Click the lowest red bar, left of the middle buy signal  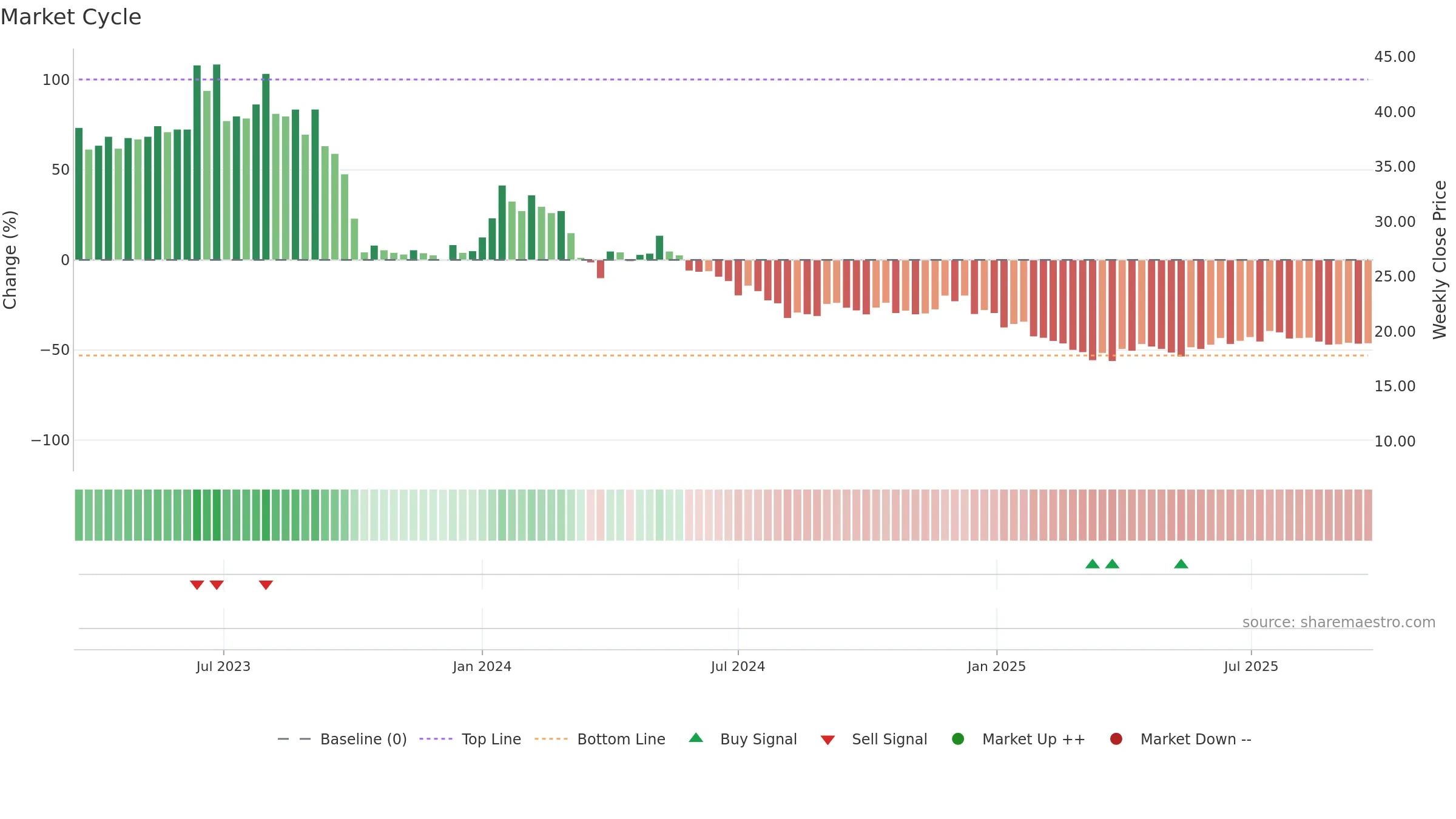pyautogui.click(x=1112, y=311)
